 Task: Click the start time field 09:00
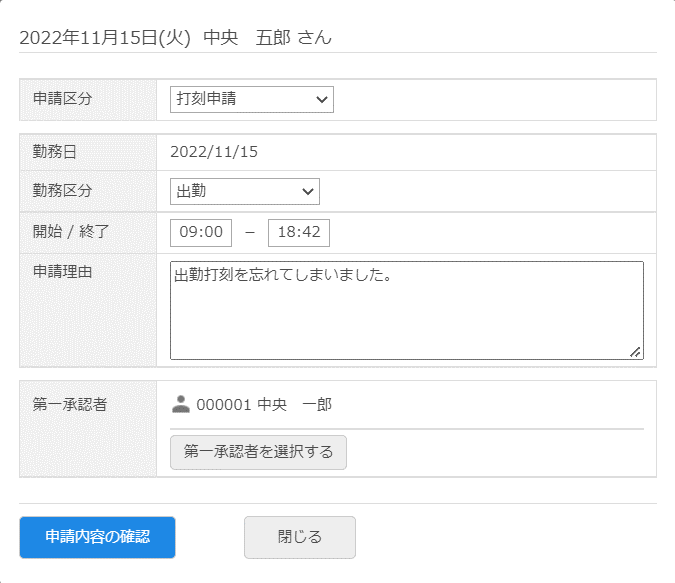[201, 233]
